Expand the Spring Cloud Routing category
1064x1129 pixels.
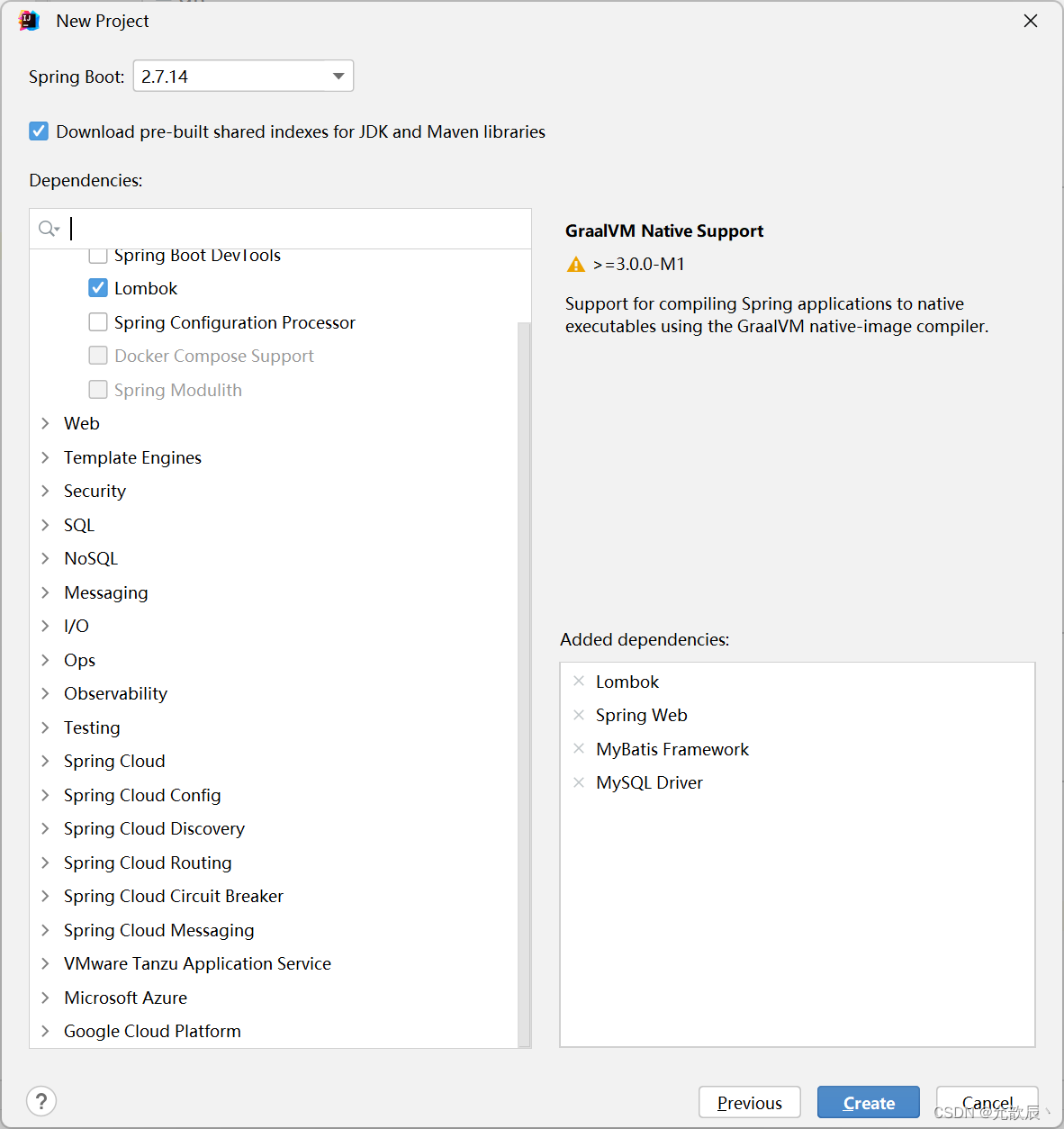[45, 863]
